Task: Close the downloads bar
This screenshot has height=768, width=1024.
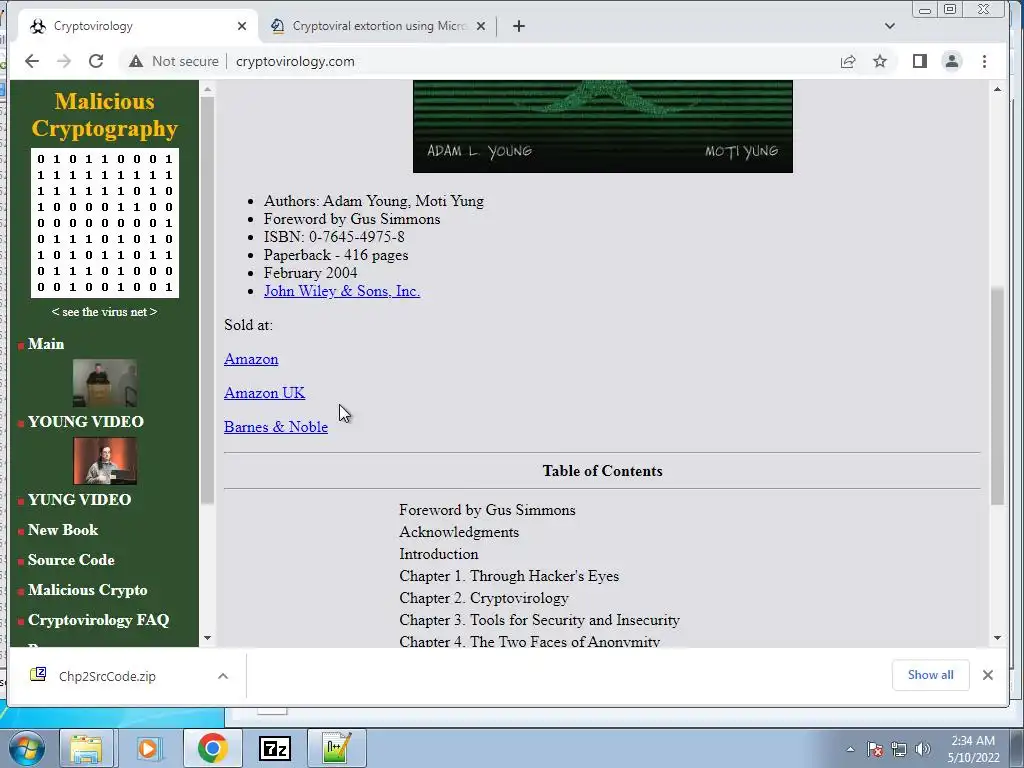Action: pos(987,675)
